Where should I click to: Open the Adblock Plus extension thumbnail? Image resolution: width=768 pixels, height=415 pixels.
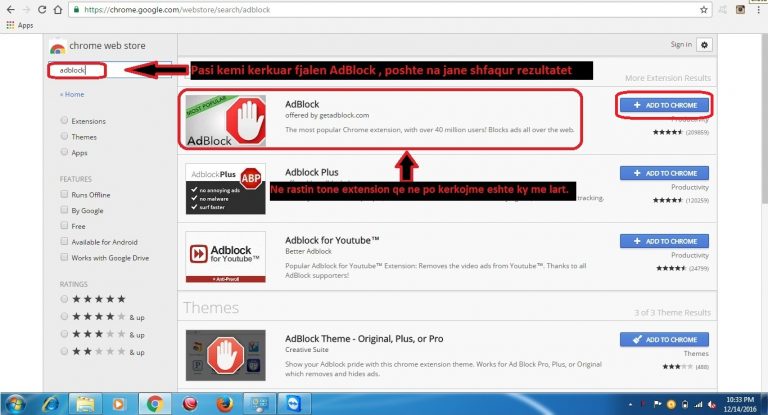[225, 189]
